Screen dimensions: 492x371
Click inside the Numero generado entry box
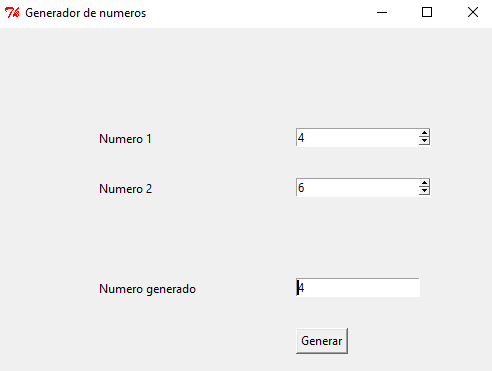click(358, 287)
